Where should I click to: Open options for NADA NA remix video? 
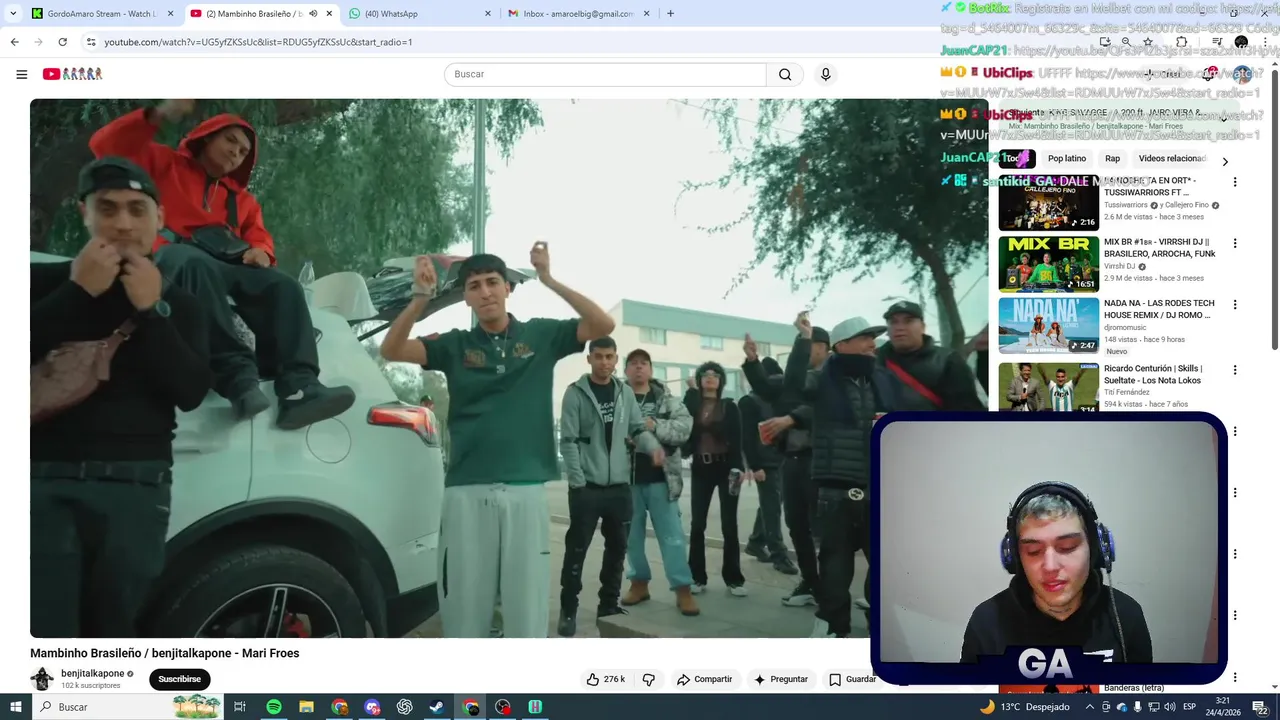point(1235,304)
